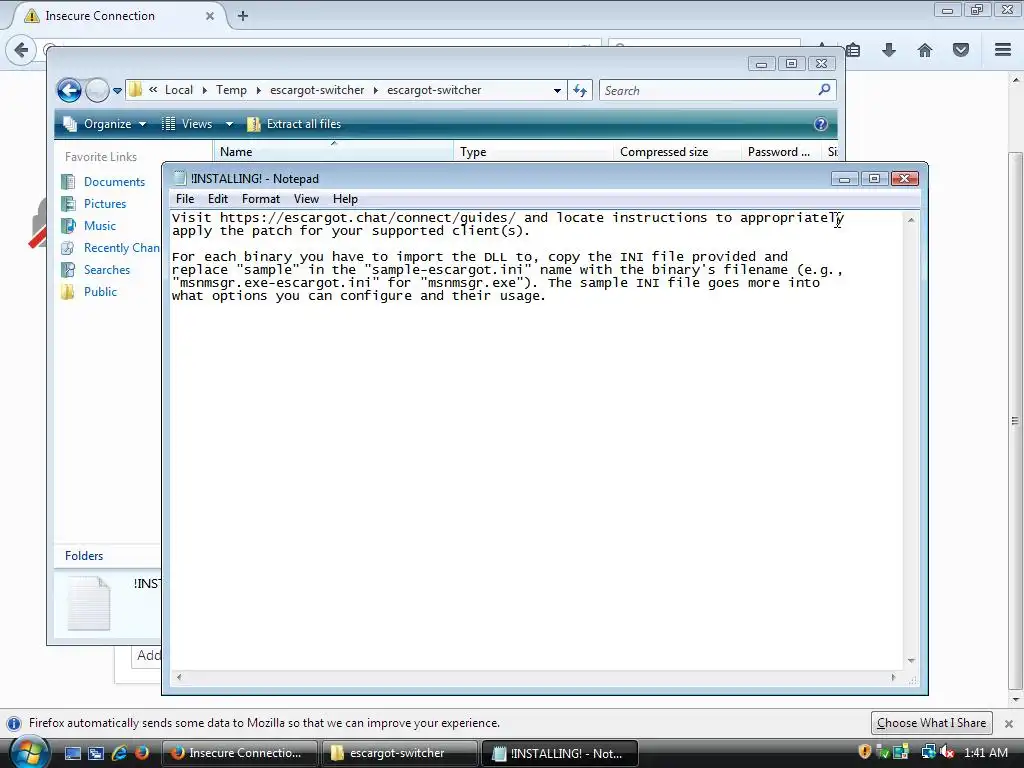Click the info icon on notification bar
This screenshot has height=768, width=1024.
pos(13,724)
